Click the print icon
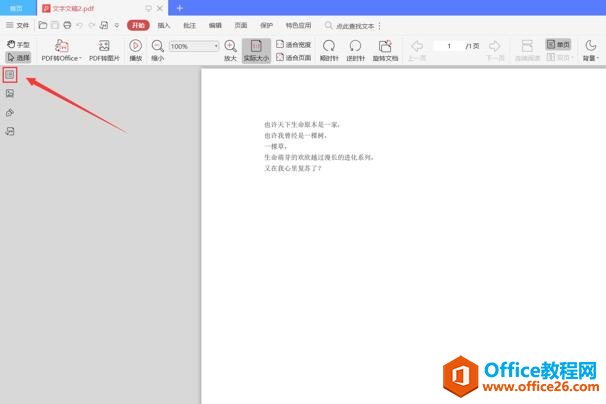 click(67, 26)
